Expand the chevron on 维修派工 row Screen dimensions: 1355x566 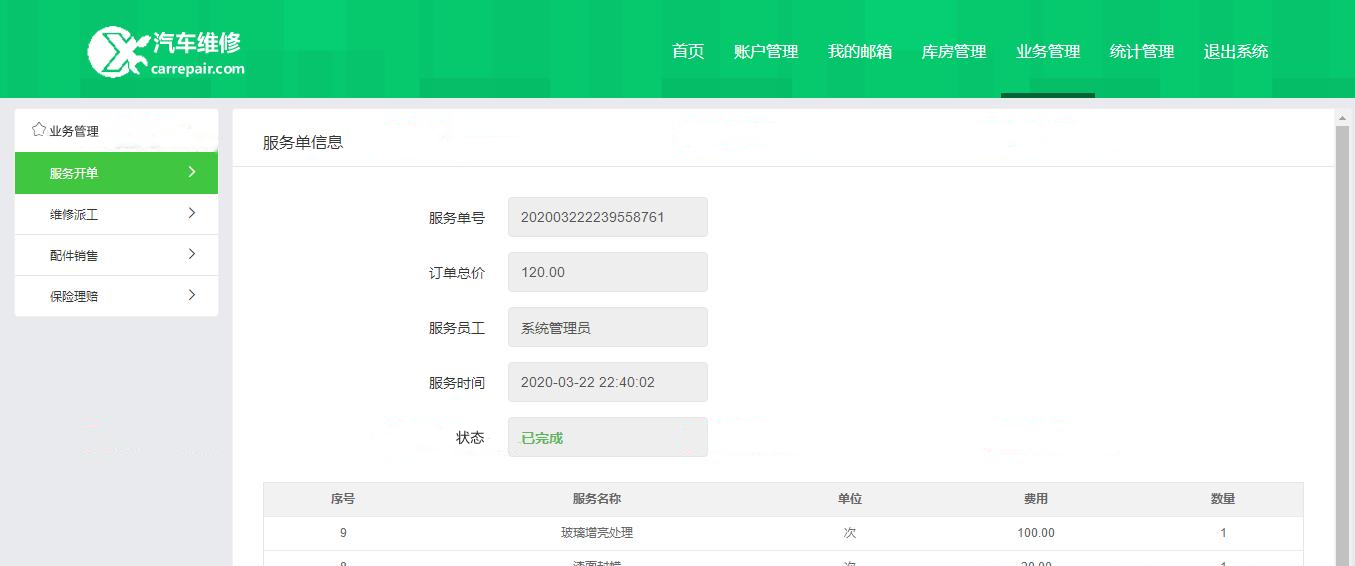click(x=192, y=213)
